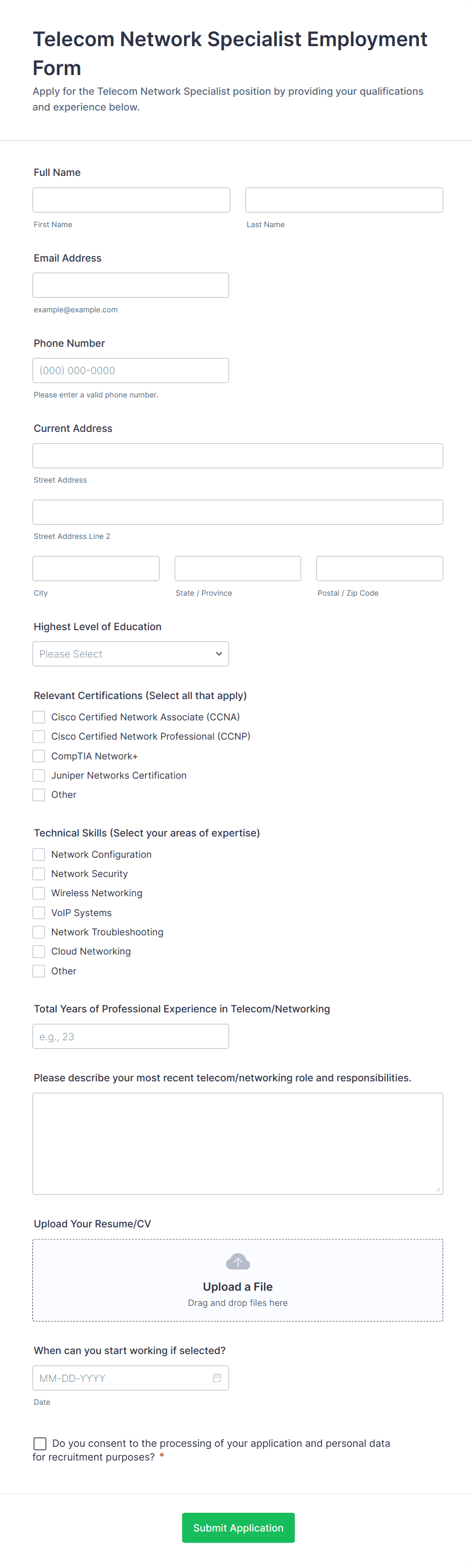471x1568 pixels.
Task: Tick the Cloud Networking checkbox
Action: coord(39,952)
